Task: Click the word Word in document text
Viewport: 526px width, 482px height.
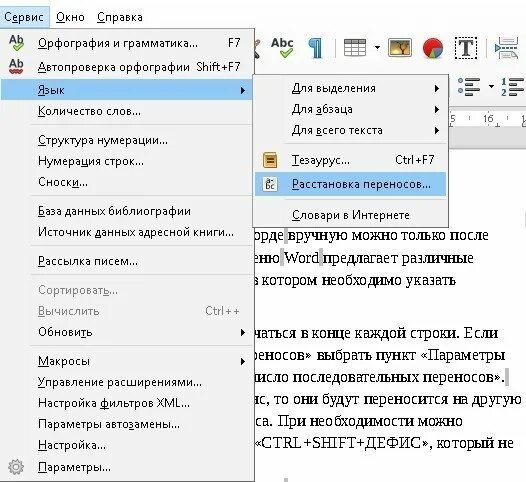Action: (302, 258)
